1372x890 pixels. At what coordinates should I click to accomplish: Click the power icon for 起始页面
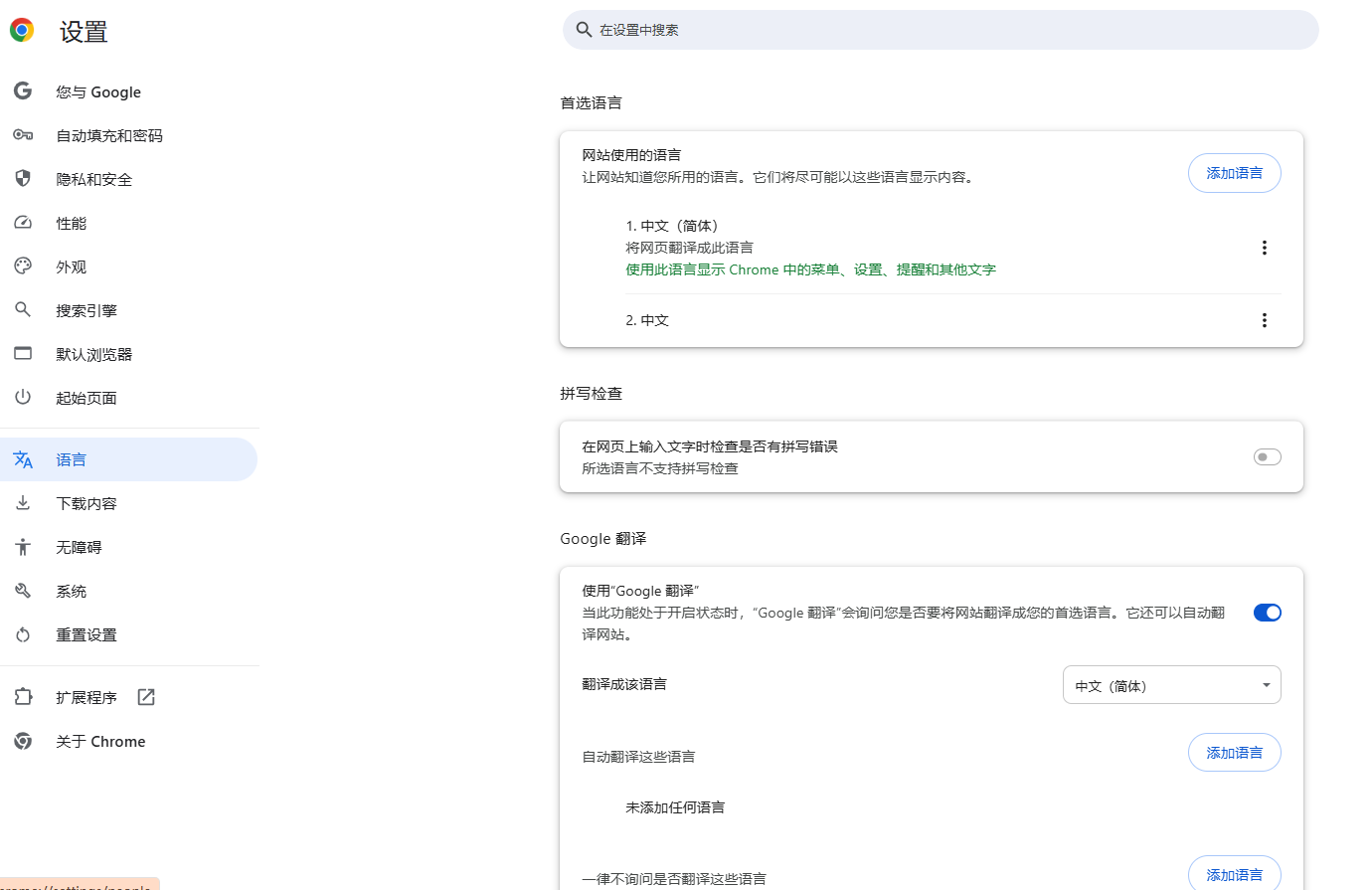(x=23, y=397)
